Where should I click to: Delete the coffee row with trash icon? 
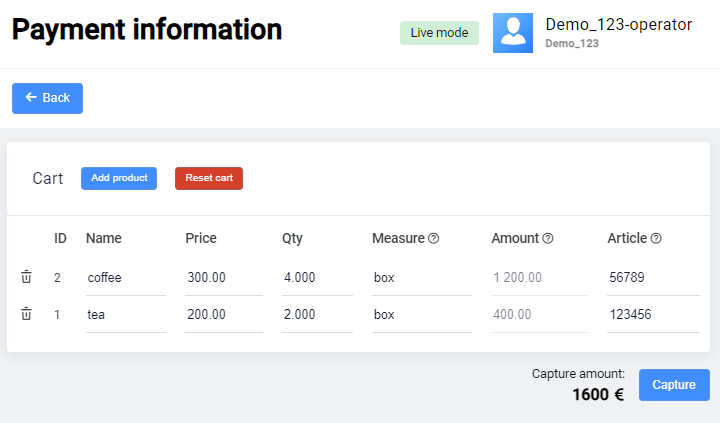click(x=27, y=277)
